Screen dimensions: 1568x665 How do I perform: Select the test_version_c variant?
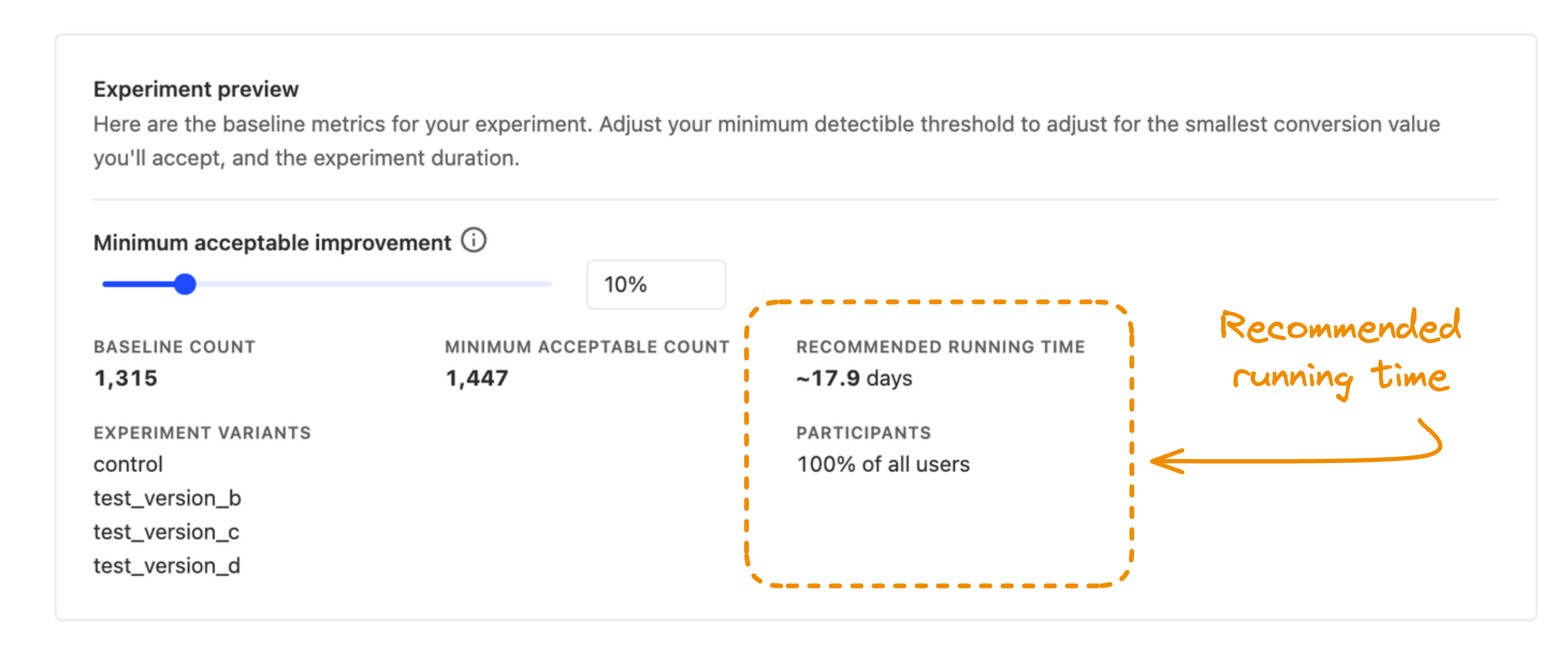pyautogui.click(x=165, y=532)
